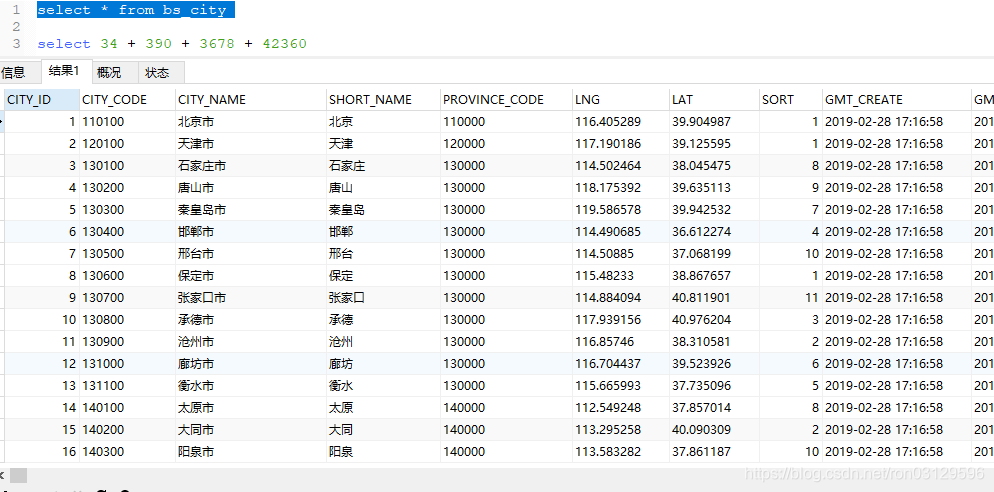Click LNG value 116.704437

coord(621,364)
